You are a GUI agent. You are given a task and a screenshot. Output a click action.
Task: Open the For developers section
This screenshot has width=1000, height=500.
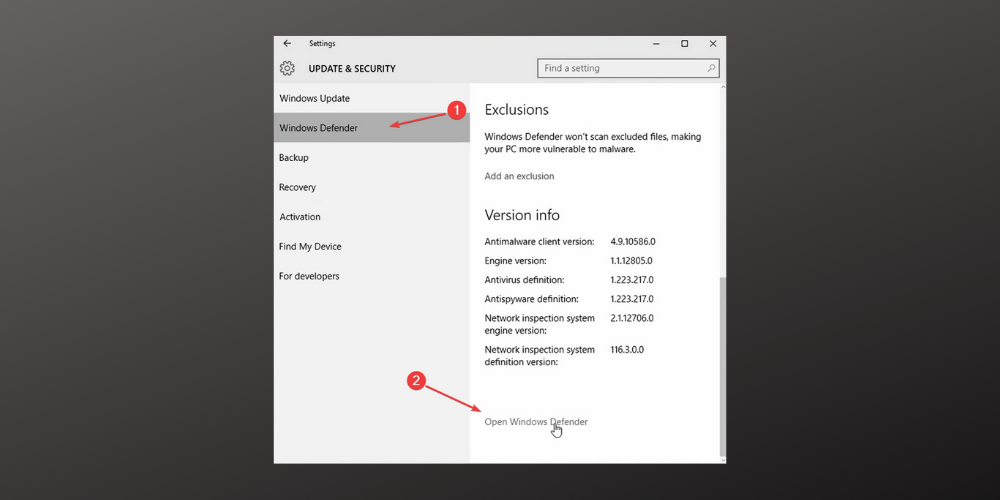[372, 276]
